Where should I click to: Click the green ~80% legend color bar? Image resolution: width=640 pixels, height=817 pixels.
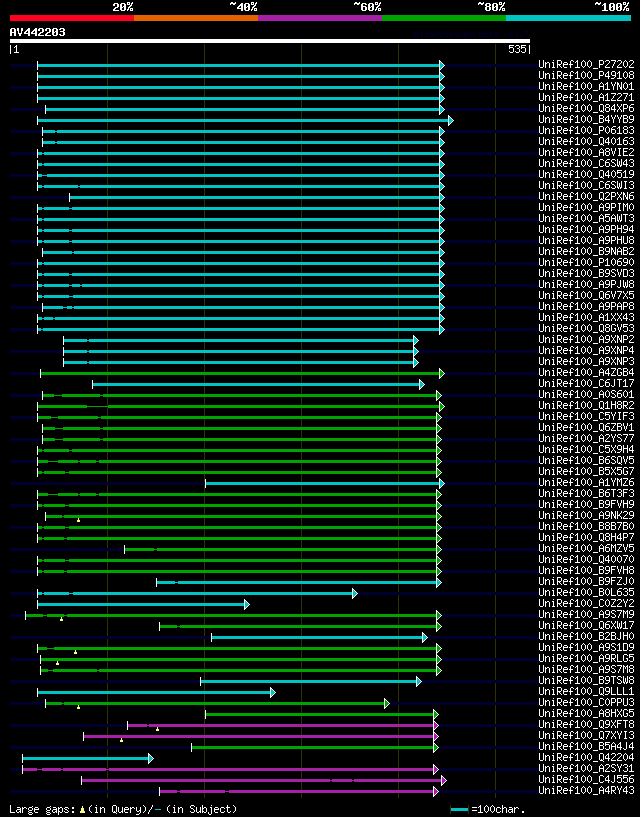pos(444,18)
